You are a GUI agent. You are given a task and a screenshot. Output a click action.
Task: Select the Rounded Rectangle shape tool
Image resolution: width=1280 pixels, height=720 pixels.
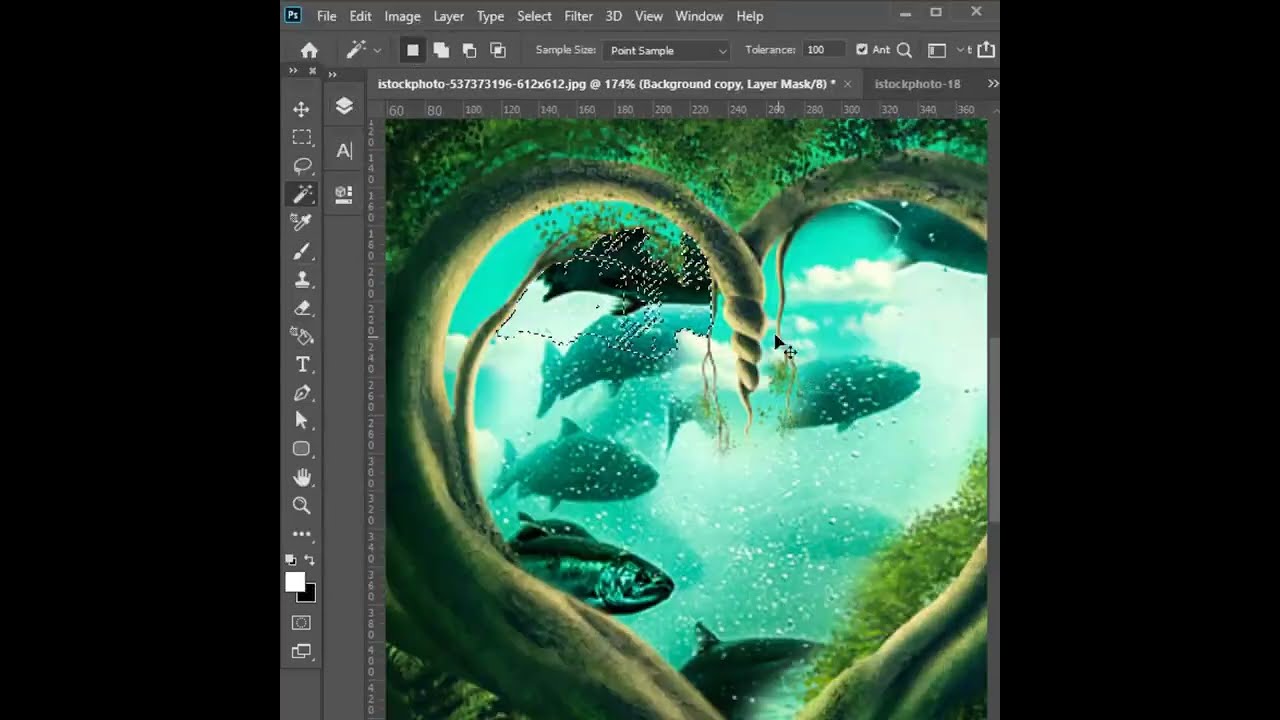coord(301,449)
